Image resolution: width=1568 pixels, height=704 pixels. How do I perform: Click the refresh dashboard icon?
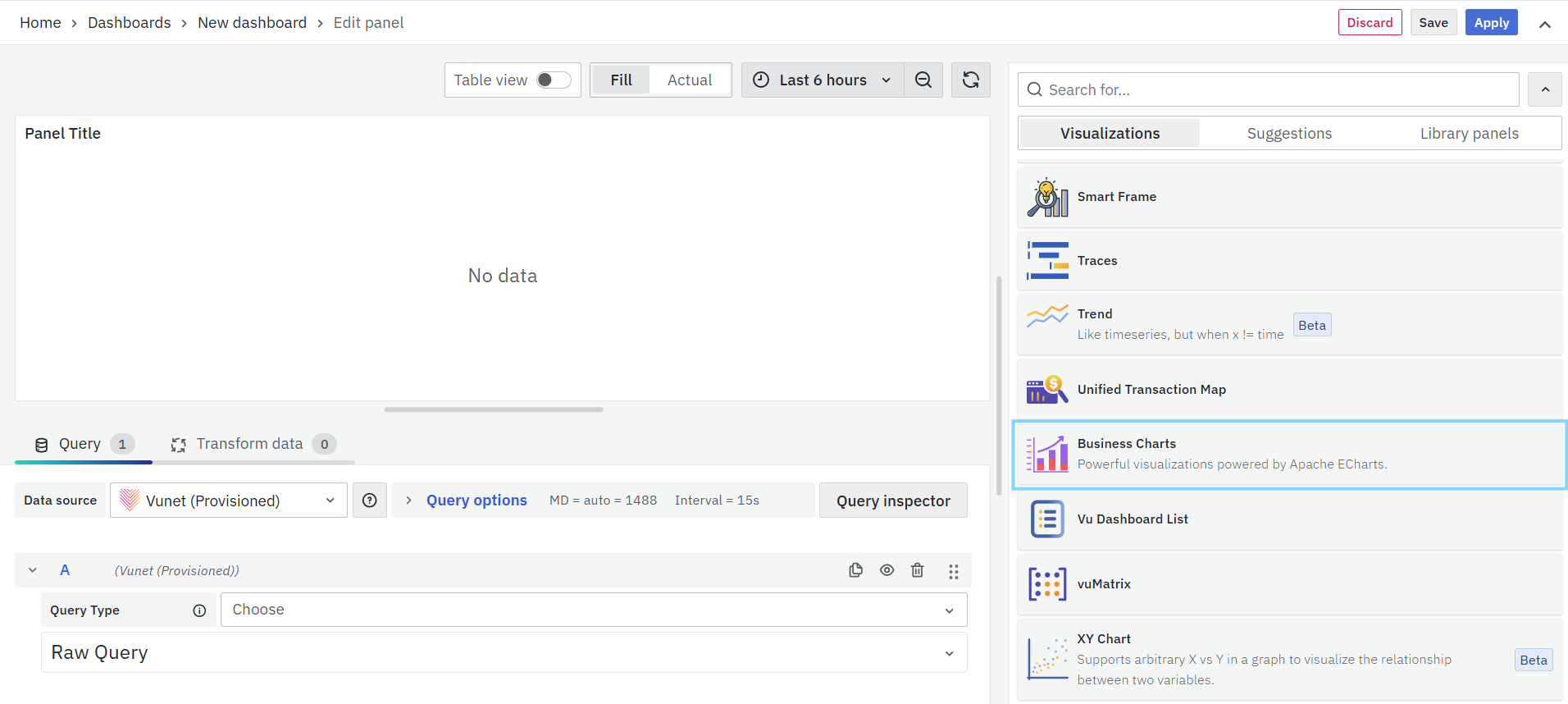[x=970, y=80]
